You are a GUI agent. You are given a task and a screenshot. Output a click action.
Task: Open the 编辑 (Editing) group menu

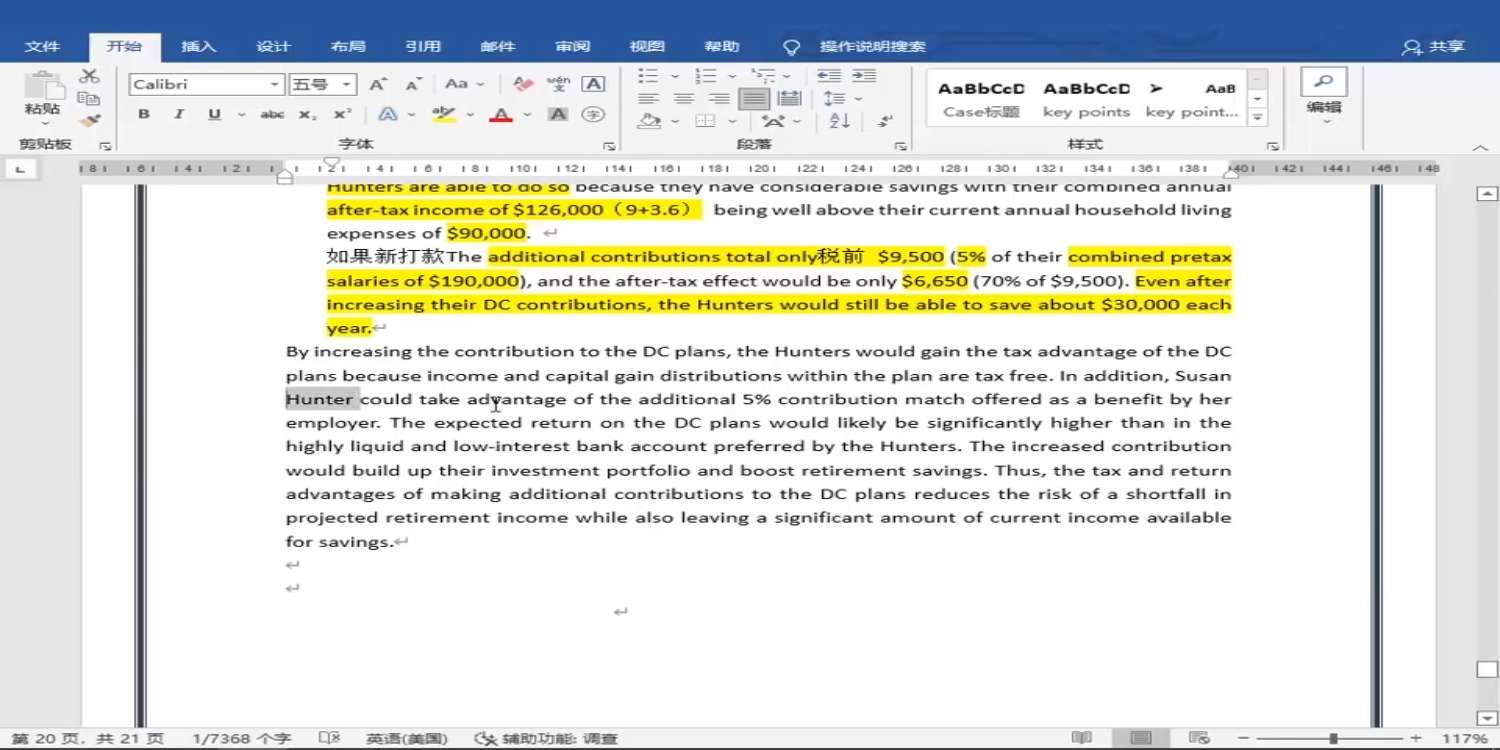[1324, 97]
